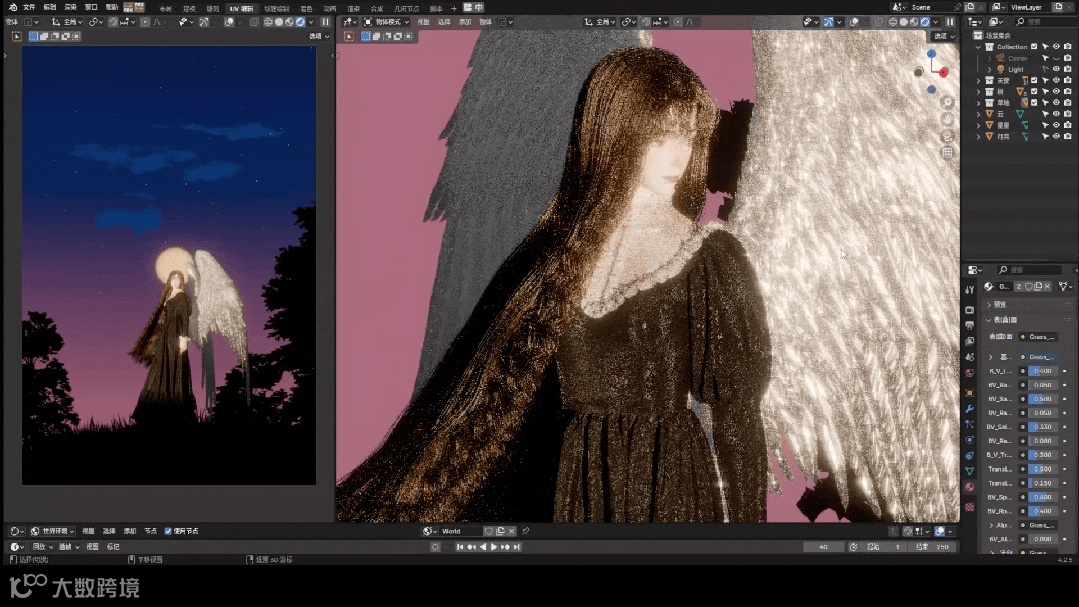Open the 窗口 menu
The image size is (1079, 607).
91,8
